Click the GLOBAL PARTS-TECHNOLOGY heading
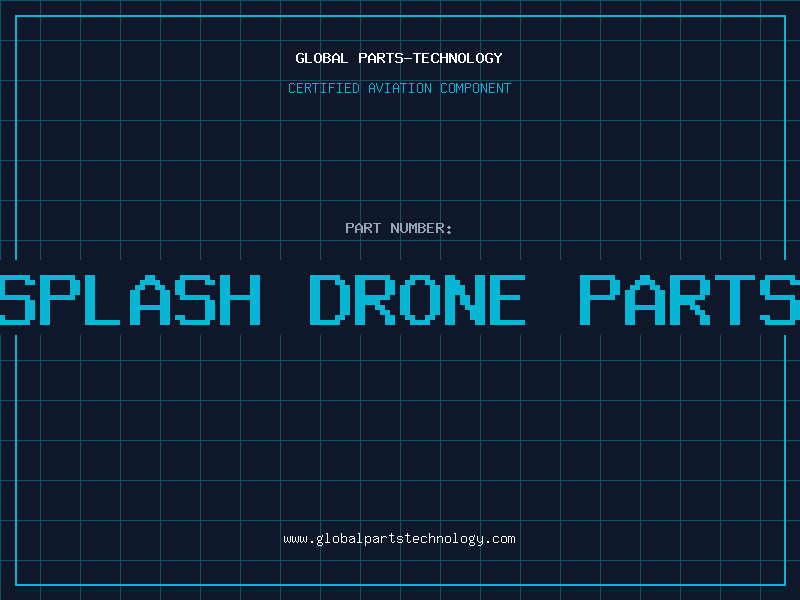The width and height of the screenshot is (800, 600). pos(399,58)
